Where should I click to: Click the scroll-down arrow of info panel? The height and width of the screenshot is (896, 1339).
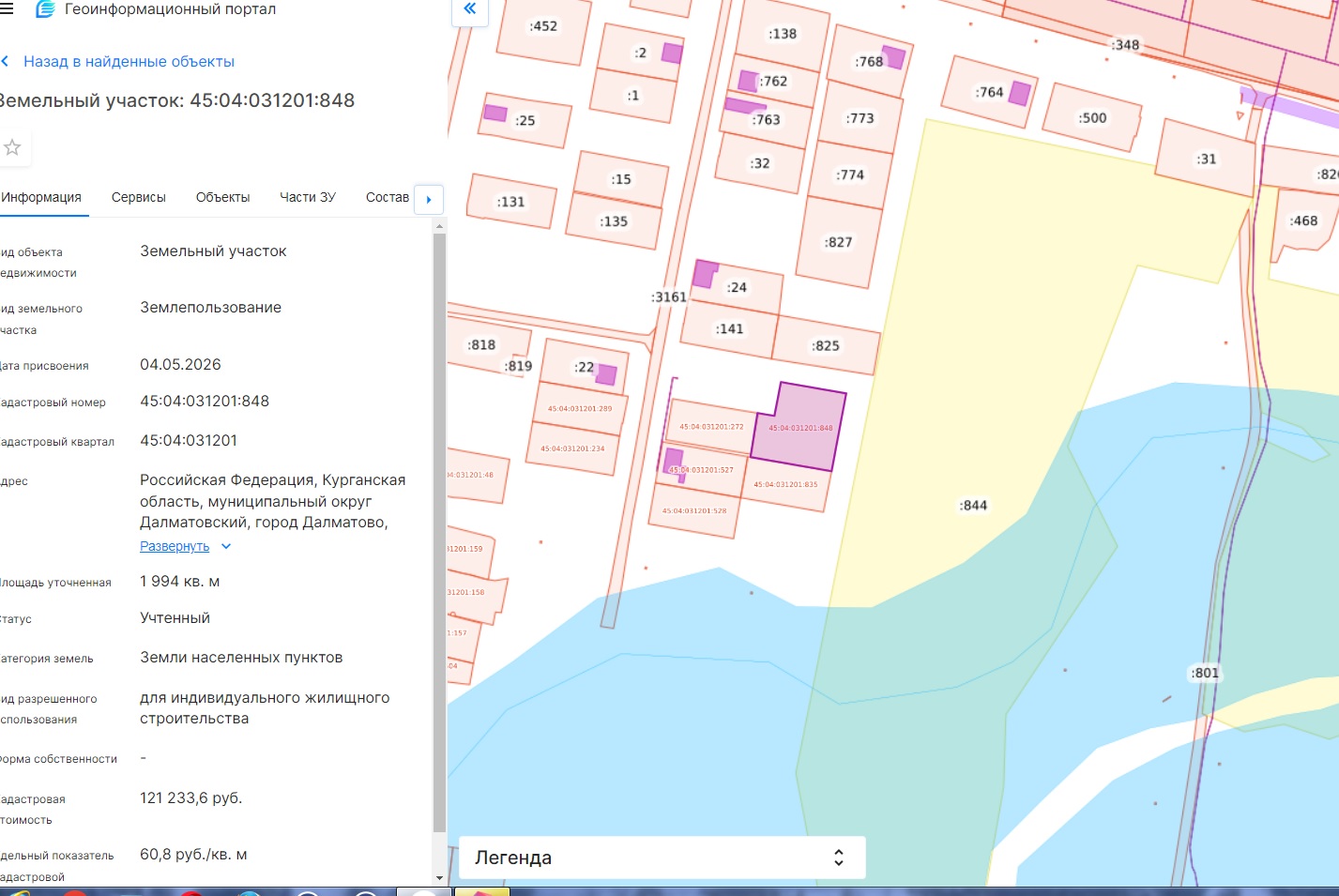click(439, 878)
